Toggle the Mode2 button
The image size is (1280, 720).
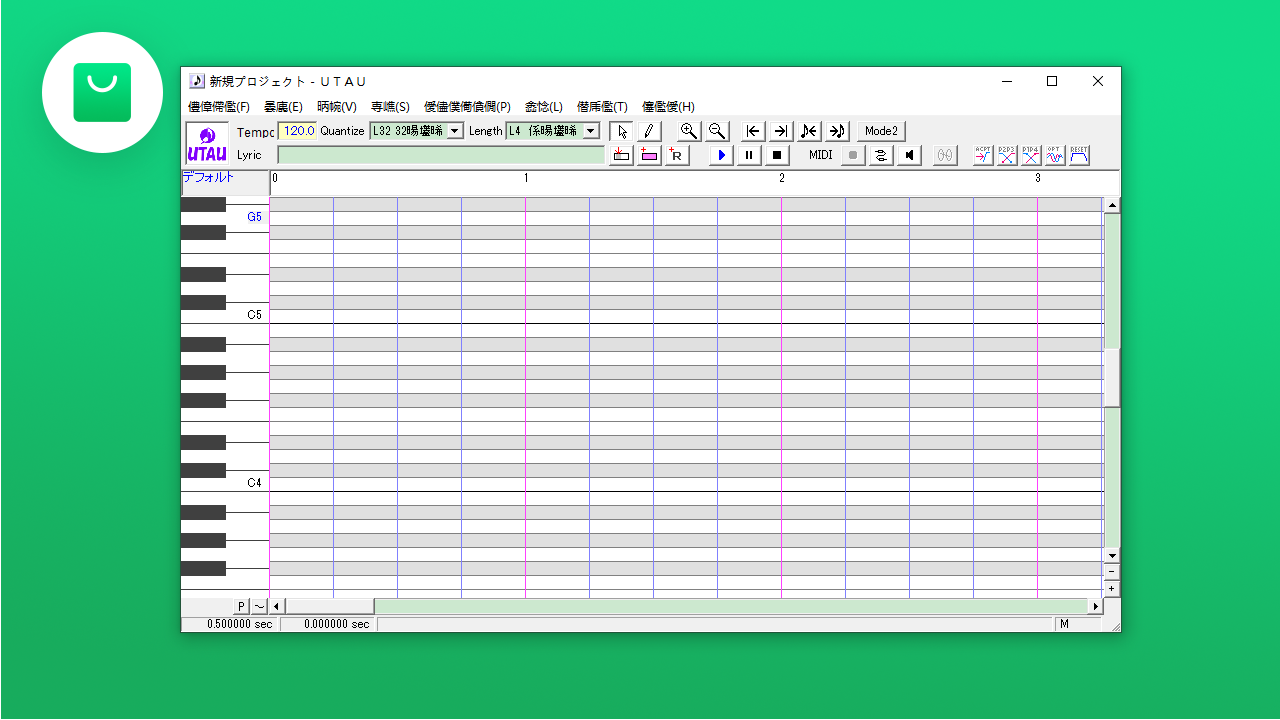881,131
